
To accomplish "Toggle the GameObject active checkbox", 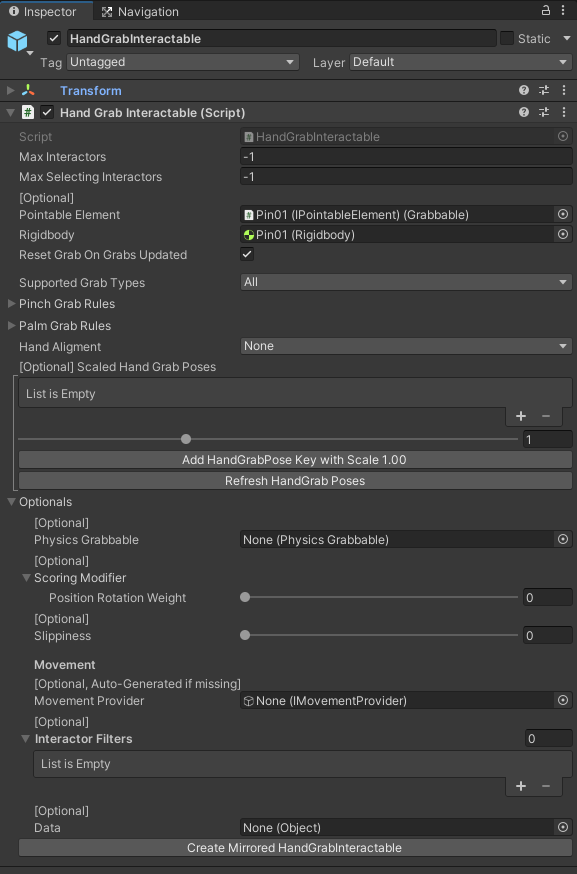I will (x=54, y=38).
